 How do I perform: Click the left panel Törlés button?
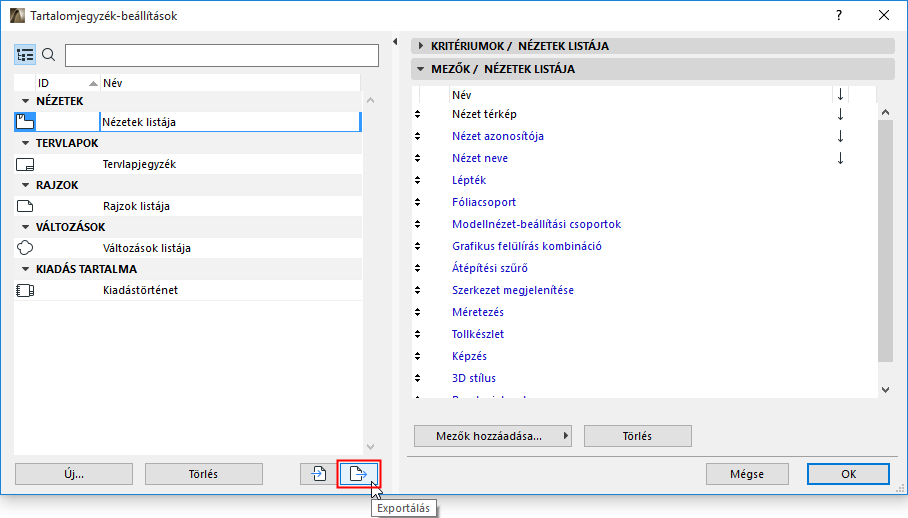point(204,474)
